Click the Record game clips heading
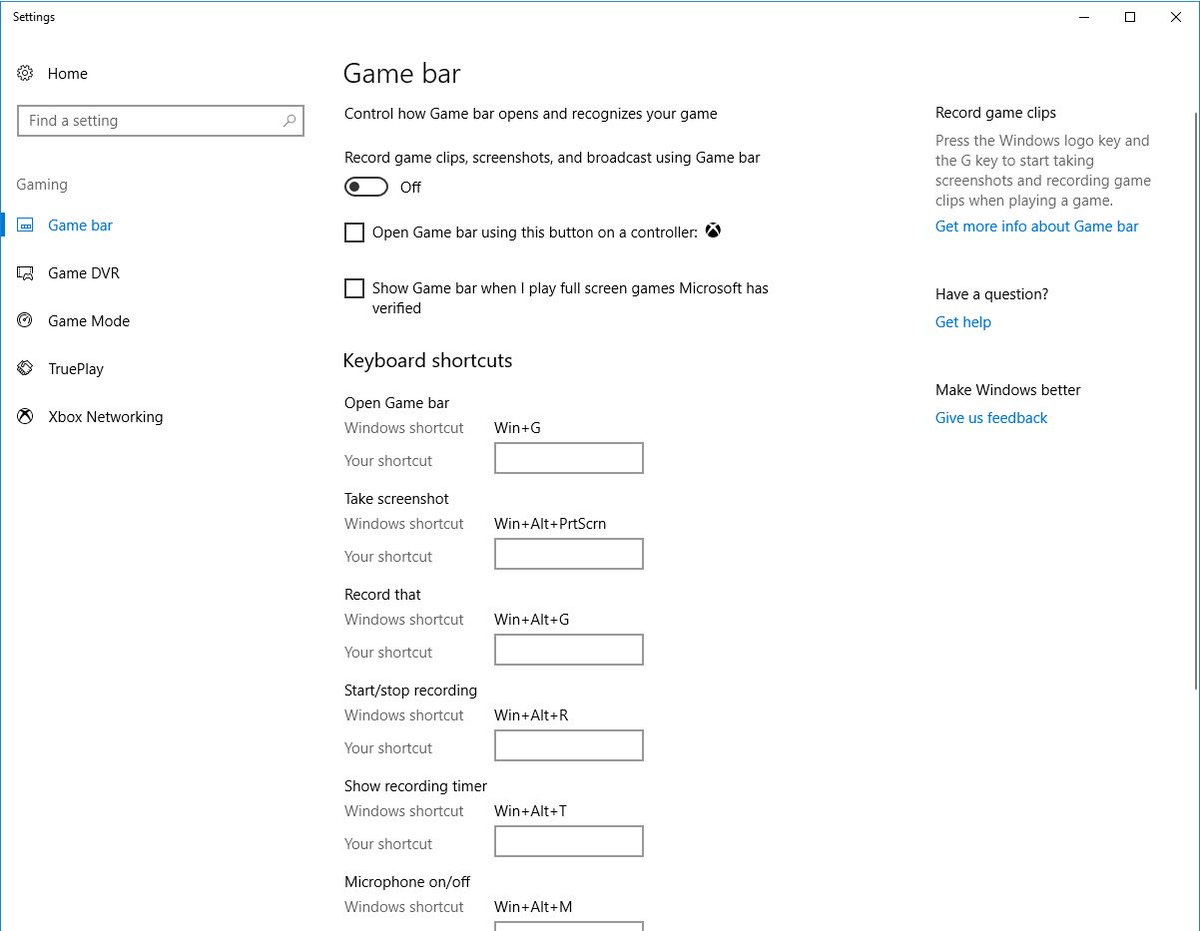 996,113
